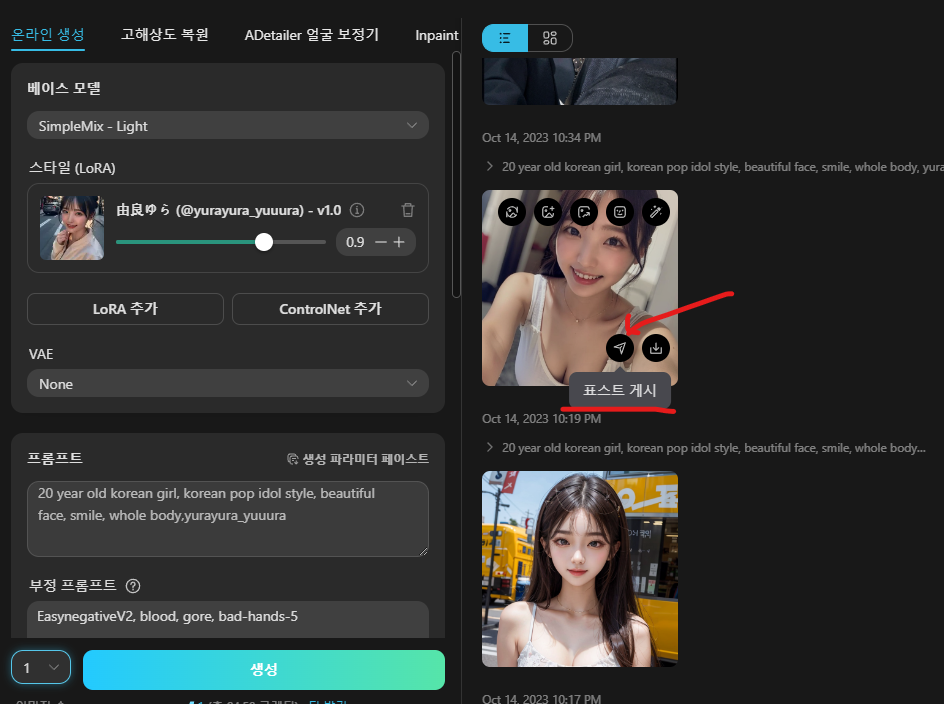The image size is (944, 704).
Task: Click the add image variation icon
Action: pos(547,212)
